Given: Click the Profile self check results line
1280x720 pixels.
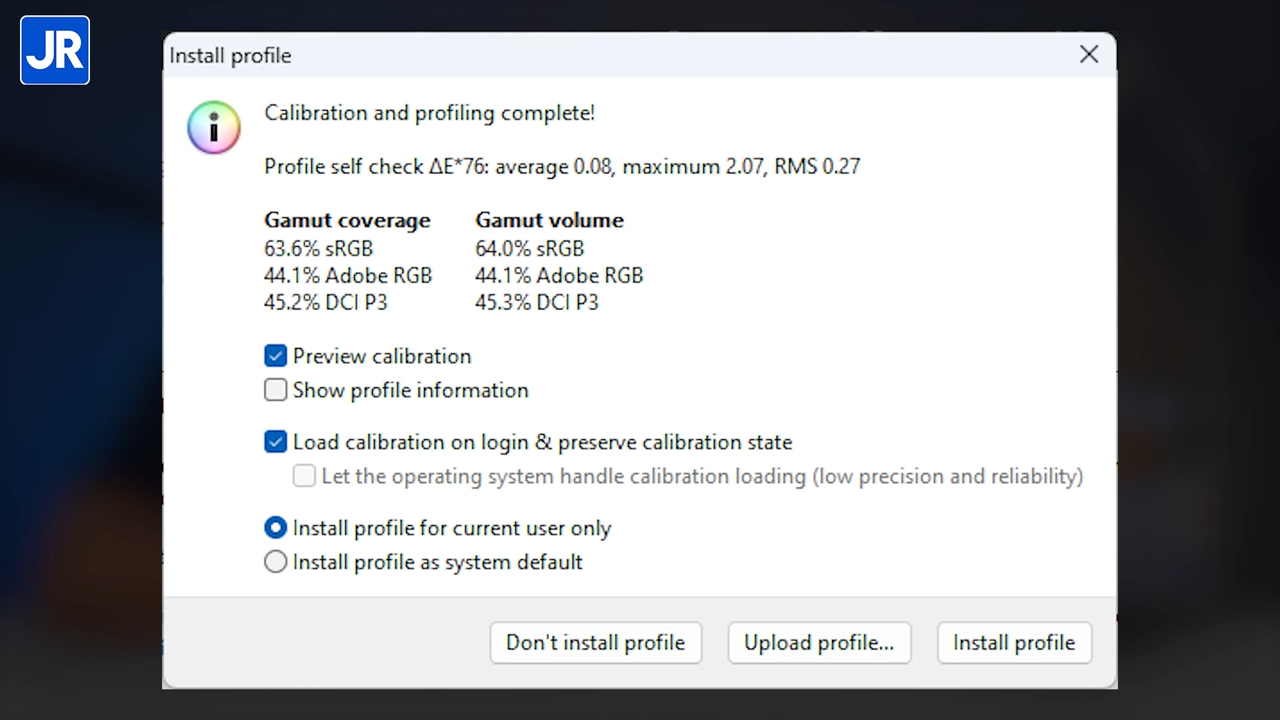Looking at the screenshot, I should coord(562,167).
